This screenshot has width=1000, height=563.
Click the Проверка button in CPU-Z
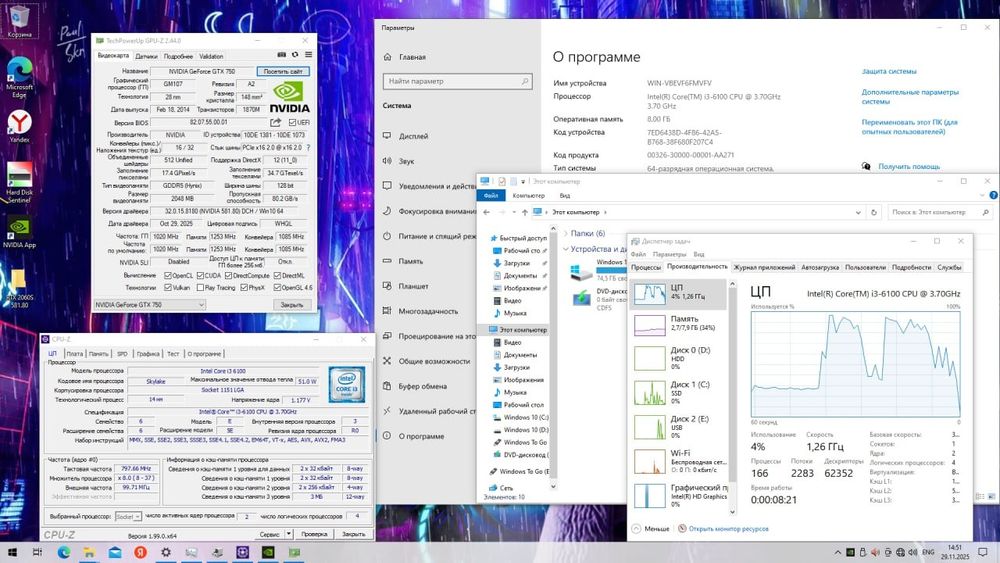[314, 534]
